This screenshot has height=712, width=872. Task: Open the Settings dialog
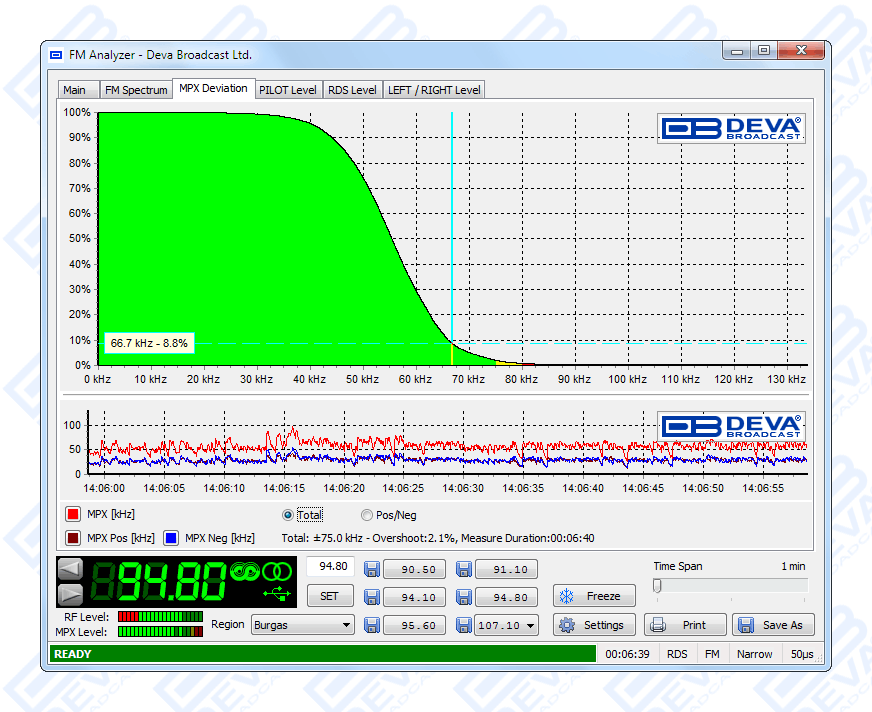594,625
